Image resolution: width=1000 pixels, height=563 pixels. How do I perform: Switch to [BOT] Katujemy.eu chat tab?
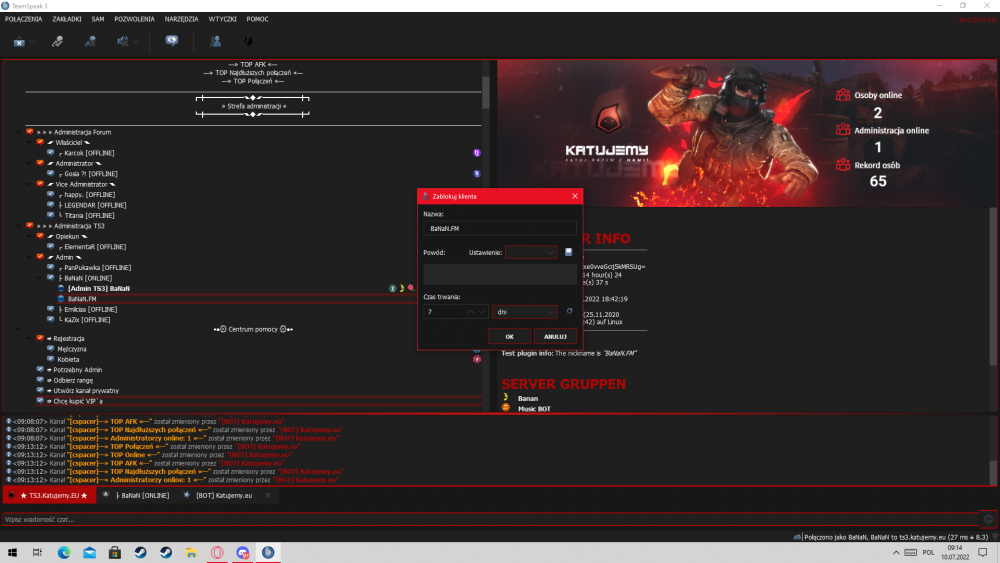pos(224,495)
